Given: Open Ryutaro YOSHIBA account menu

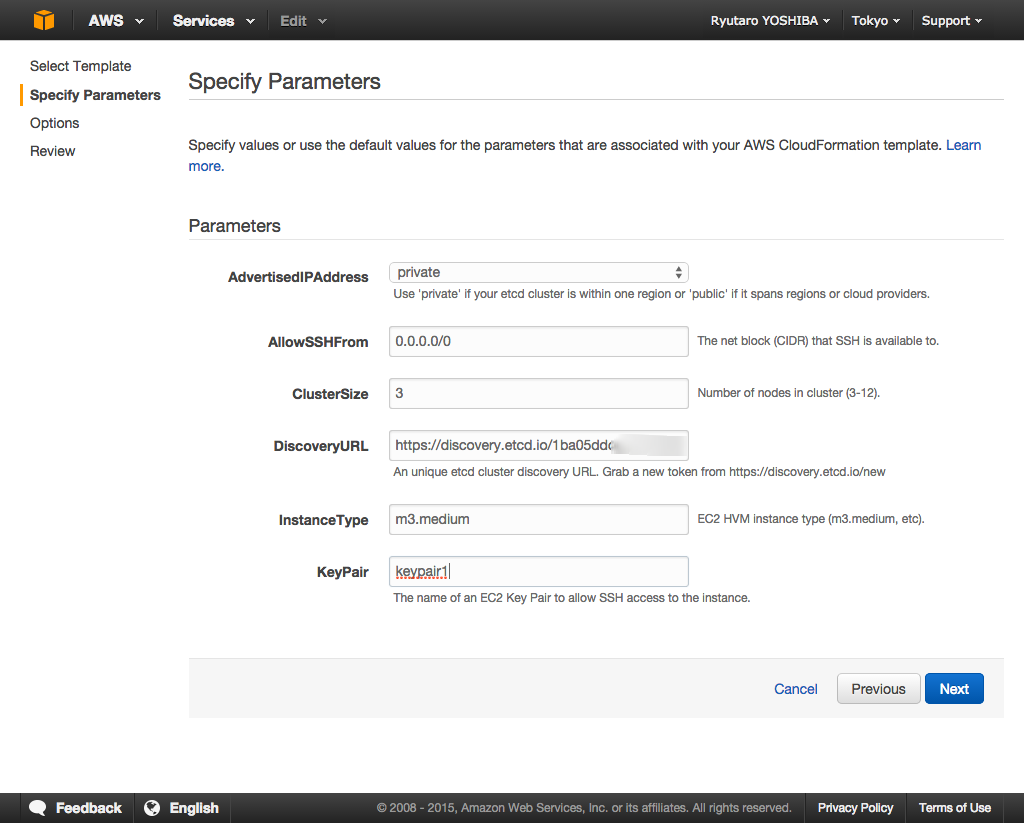Looking at the screenshot, I should [x=770, y=21].
